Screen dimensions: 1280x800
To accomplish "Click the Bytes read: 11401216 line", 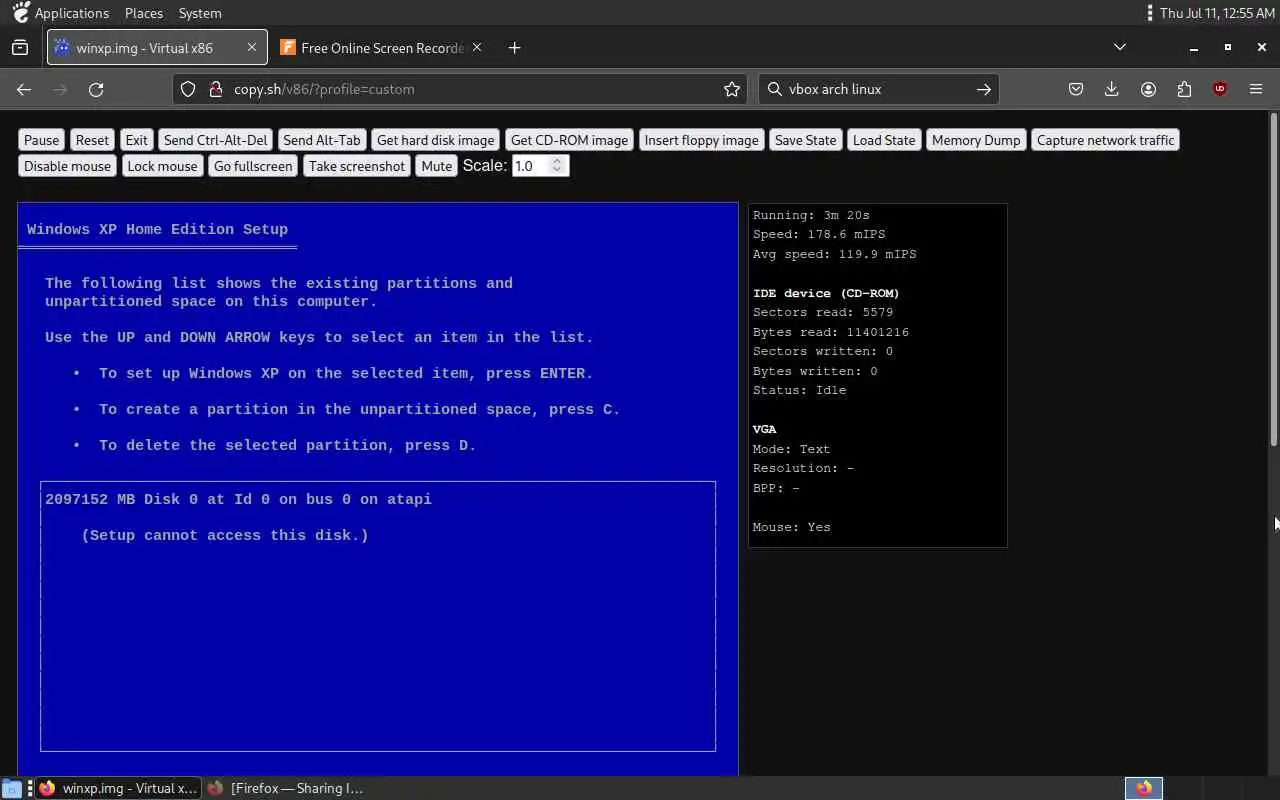I will point(831,332).
